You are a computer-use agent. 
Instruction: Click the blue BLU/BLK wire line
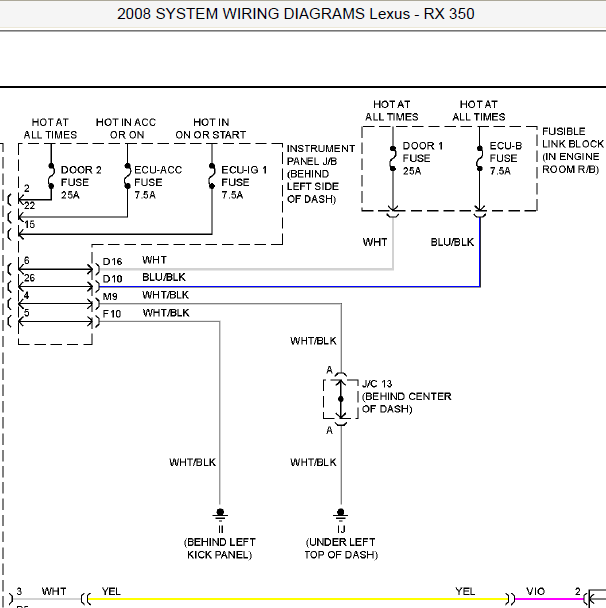pyautogui.click(x=289, y=287)
